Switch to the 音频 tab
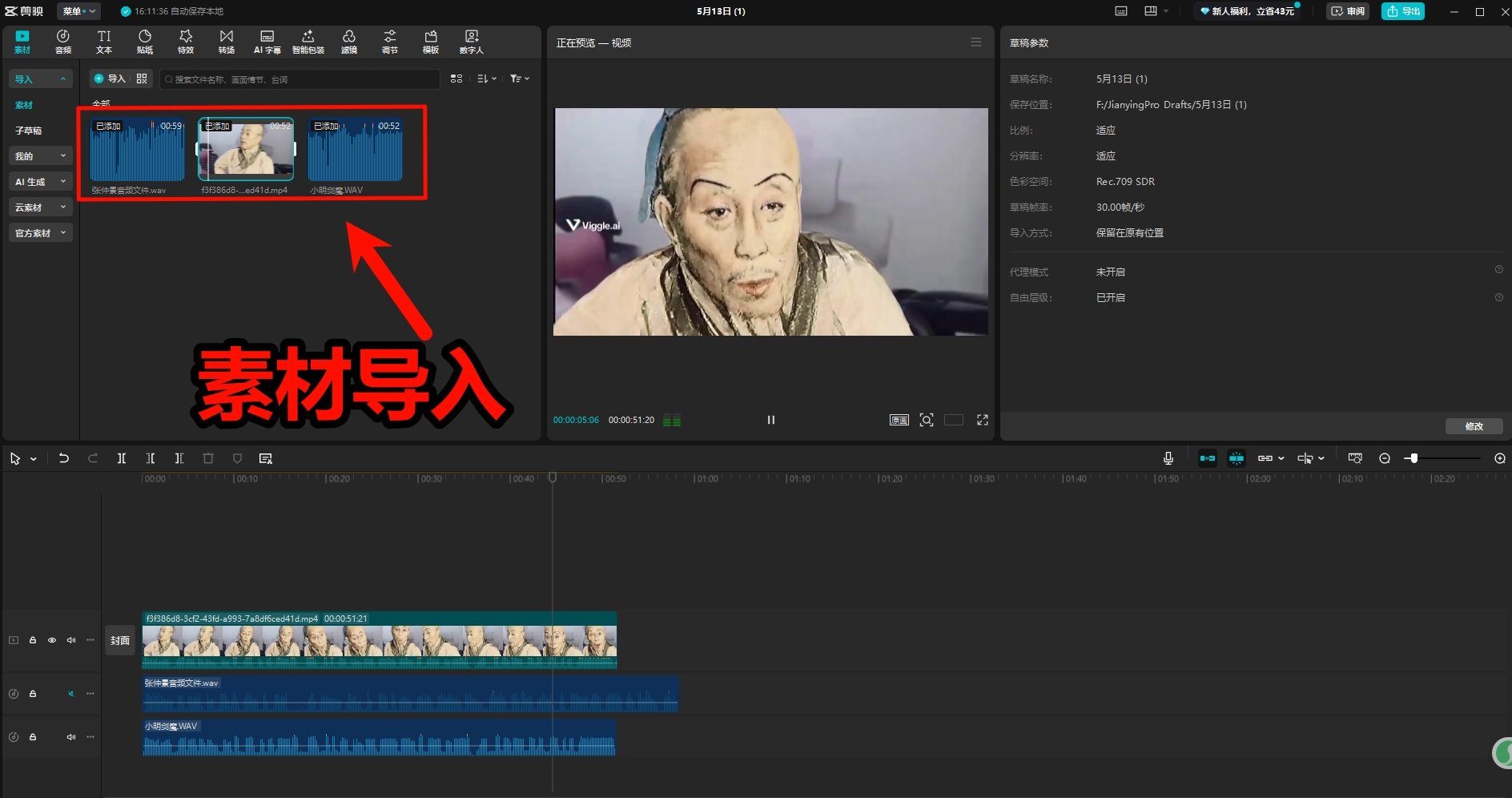Image resolution: width=1512 pixels, height=798 pixels. point(62,42)
